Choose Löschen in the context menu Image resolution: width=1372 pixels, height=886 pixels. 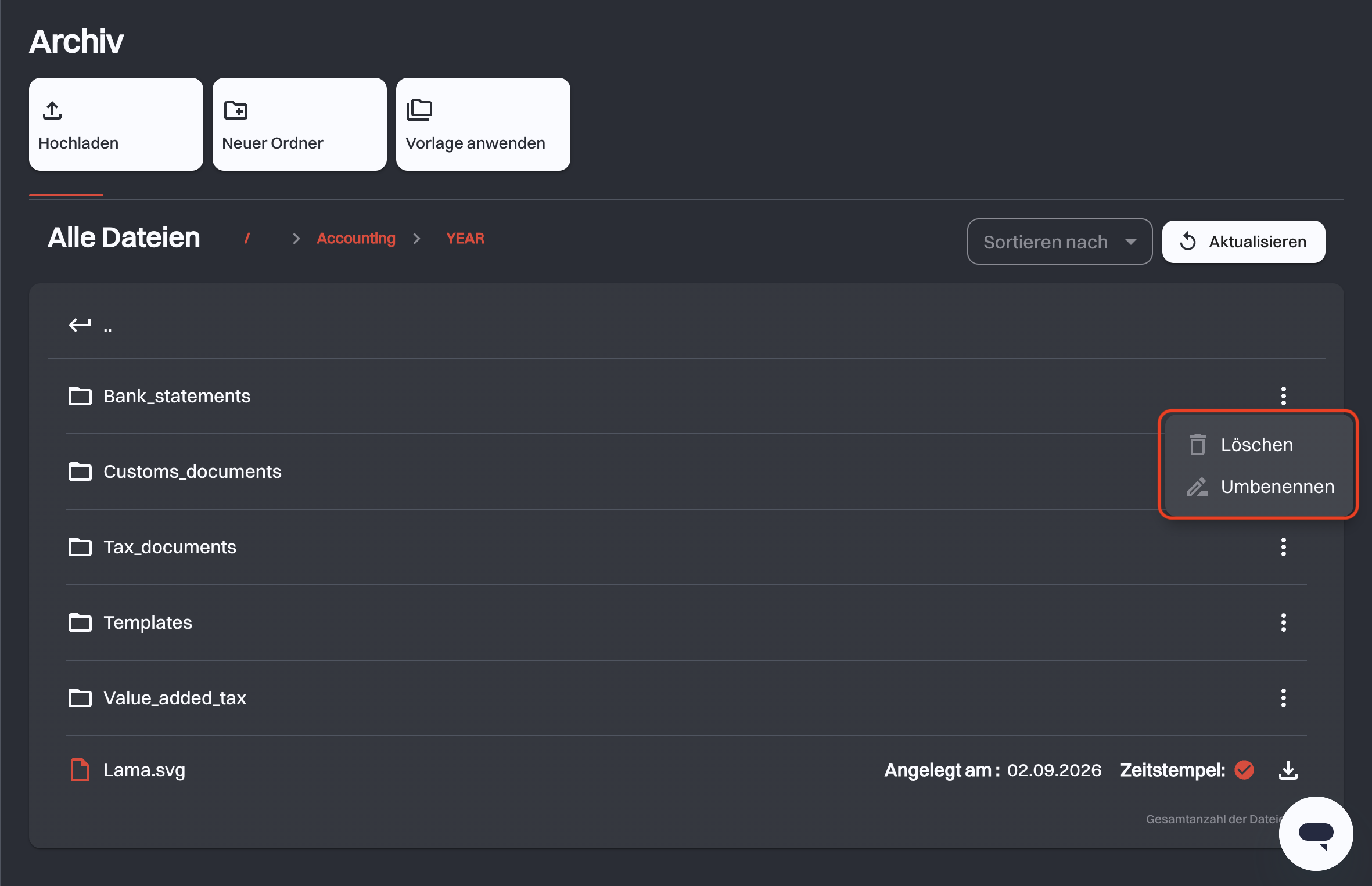point(1258,445)
